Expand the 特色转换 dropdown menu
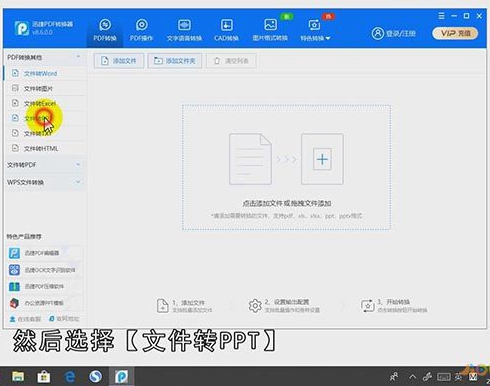Screen dimensions: 490x386 (x=315, y=31)
